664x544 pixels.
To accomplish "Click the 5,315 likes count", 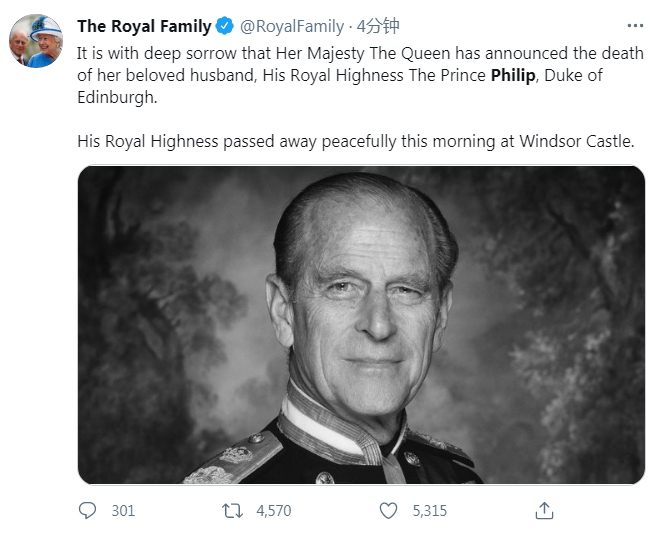I will tap(430, 511).
